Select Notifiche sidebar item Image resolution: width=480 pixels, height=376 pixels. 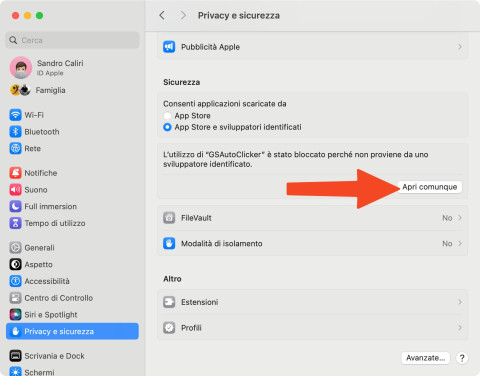(41, 173)
